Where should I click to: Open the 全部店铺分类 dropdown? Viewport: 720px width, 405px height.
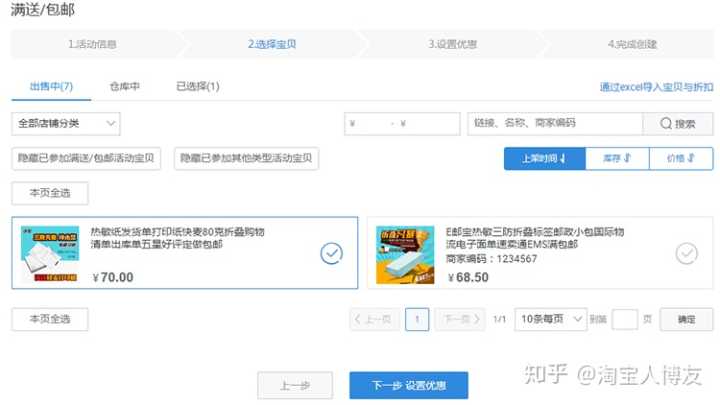click(x=66, y=124)
